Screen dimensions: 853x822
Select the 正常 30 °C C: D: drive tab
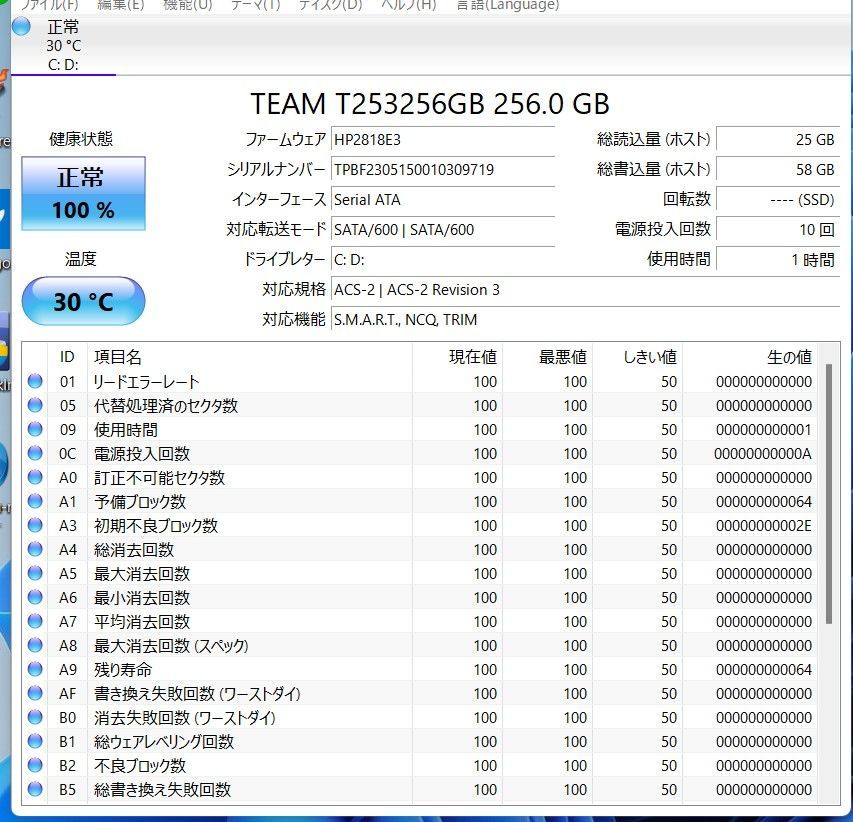(x=63, y=46)
